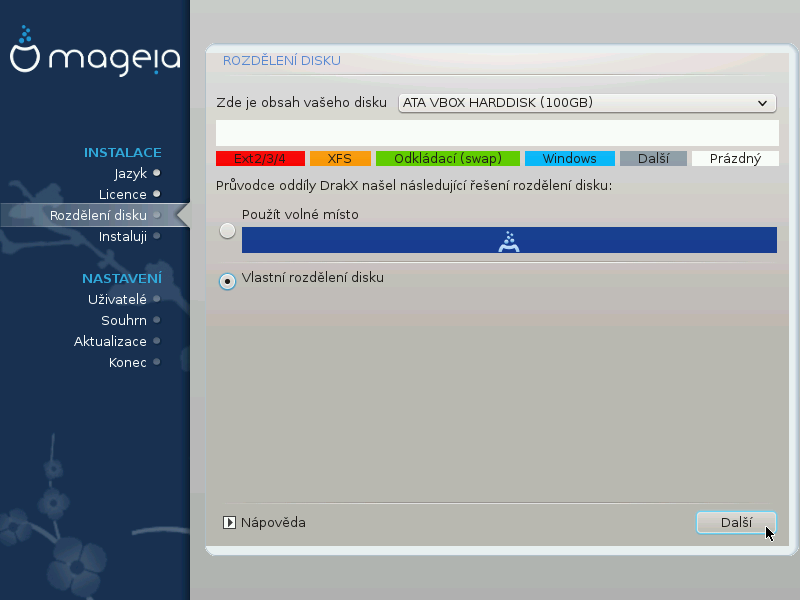Click the 'Průvodce oddíly DrakX' description text

414,186
